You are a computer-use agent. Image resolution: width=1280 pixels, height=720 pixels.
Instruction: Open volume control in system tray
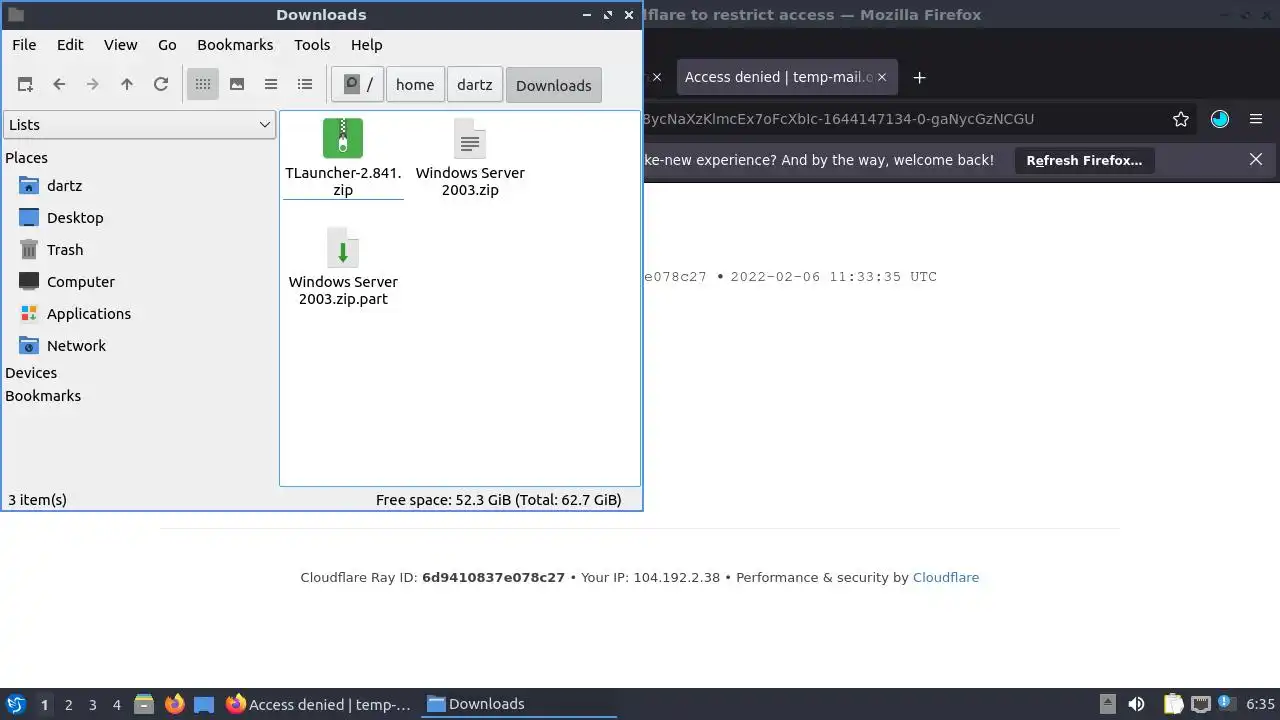point(1136,704)
